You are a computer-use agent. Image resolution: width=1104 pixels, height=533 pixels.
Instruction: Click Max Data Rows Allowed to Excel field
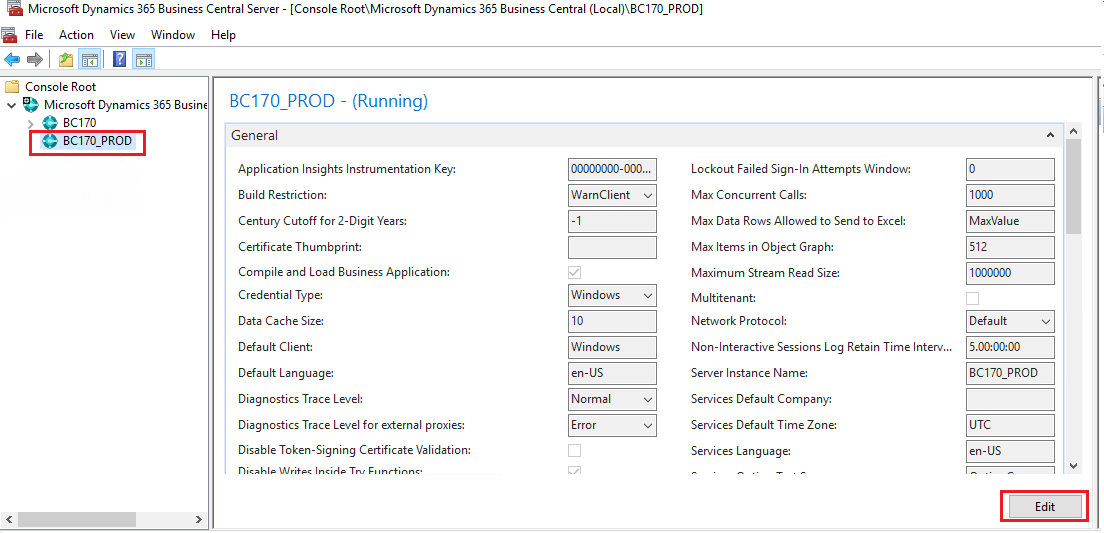click(x=1010, y=221)
